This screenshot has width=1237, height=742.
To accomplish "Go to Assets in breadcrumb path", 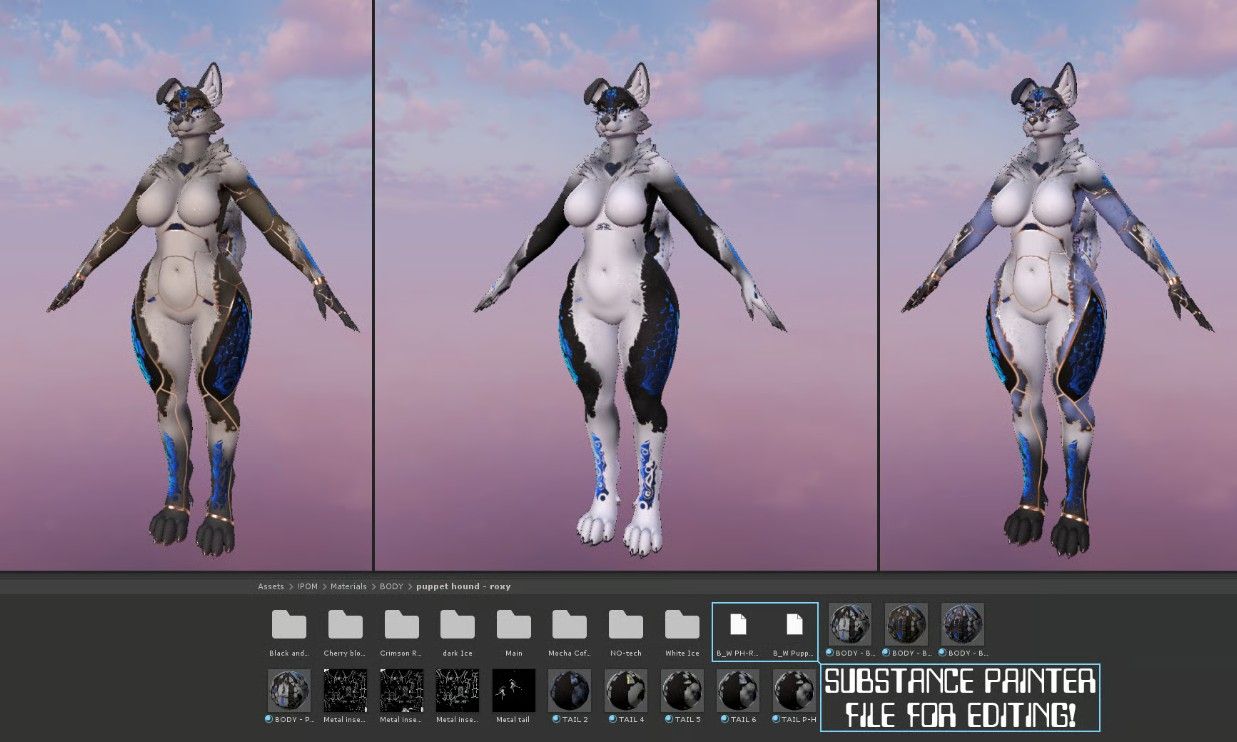I will click(271, 586).
